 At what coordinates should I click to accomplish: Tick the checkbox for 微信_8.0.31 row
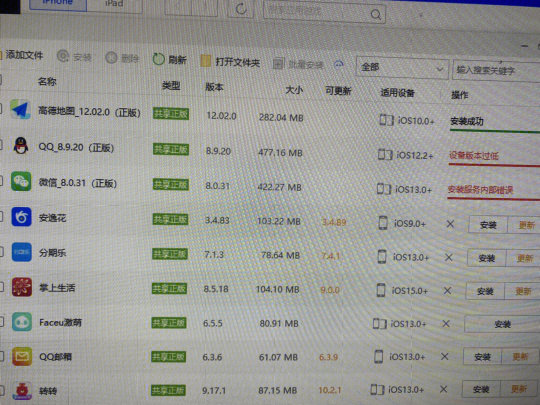[1, 180]
